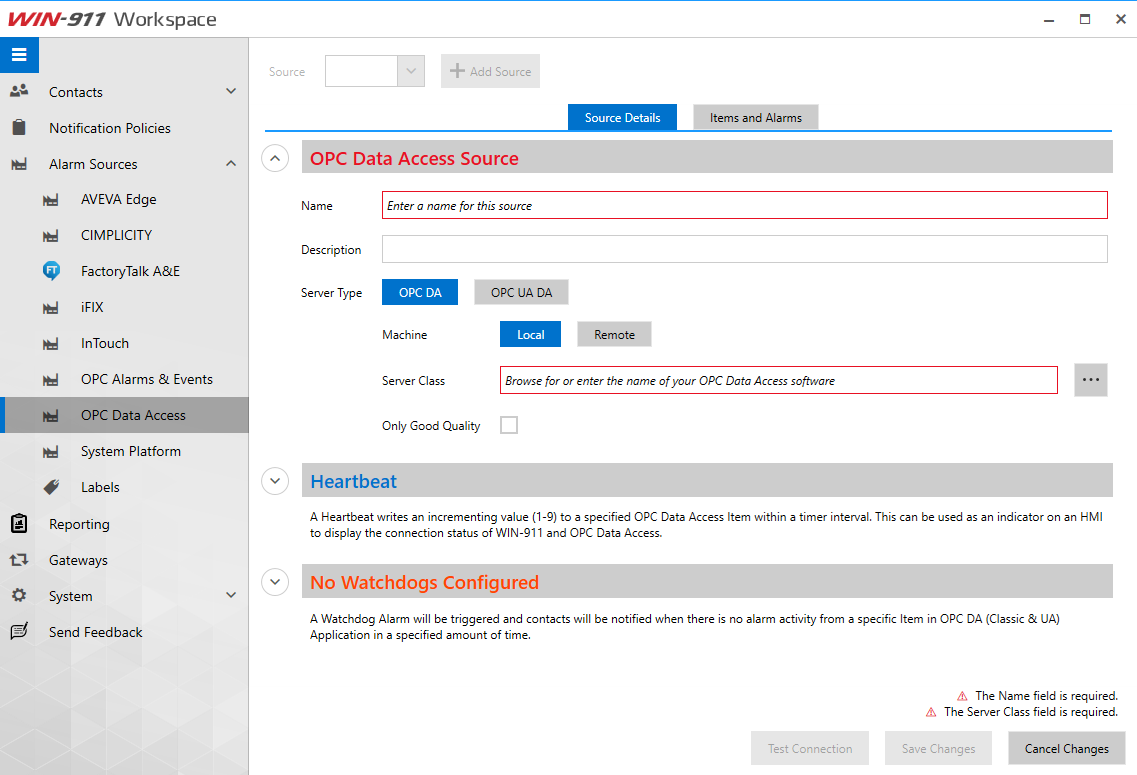Image resolution: width=1137 pixels, height=775 pixels.
Task: Click the Notification Policies clipboard icon
Action: click(x=19, y=128)
